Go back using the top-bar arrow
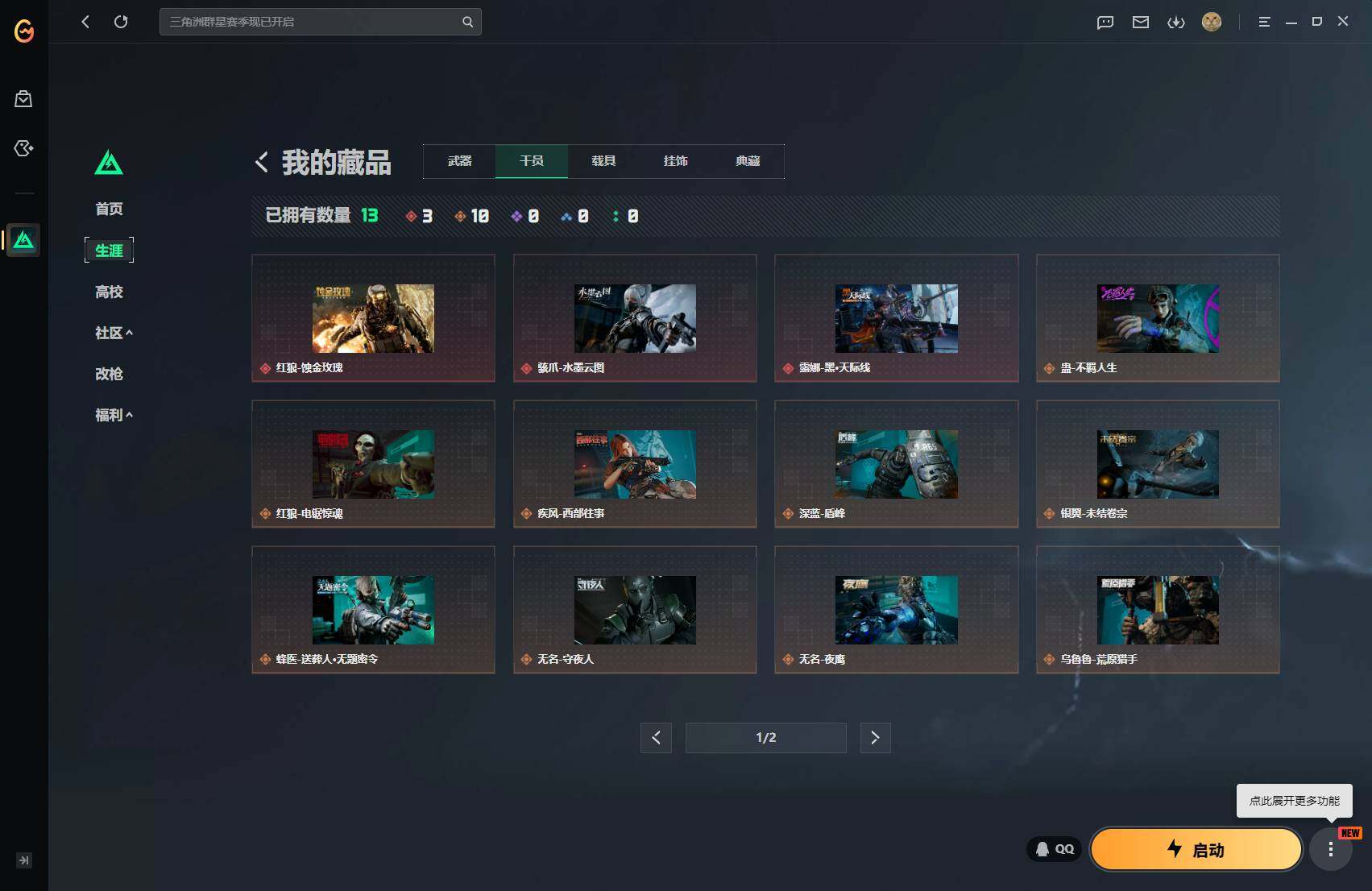 point(85,22)
